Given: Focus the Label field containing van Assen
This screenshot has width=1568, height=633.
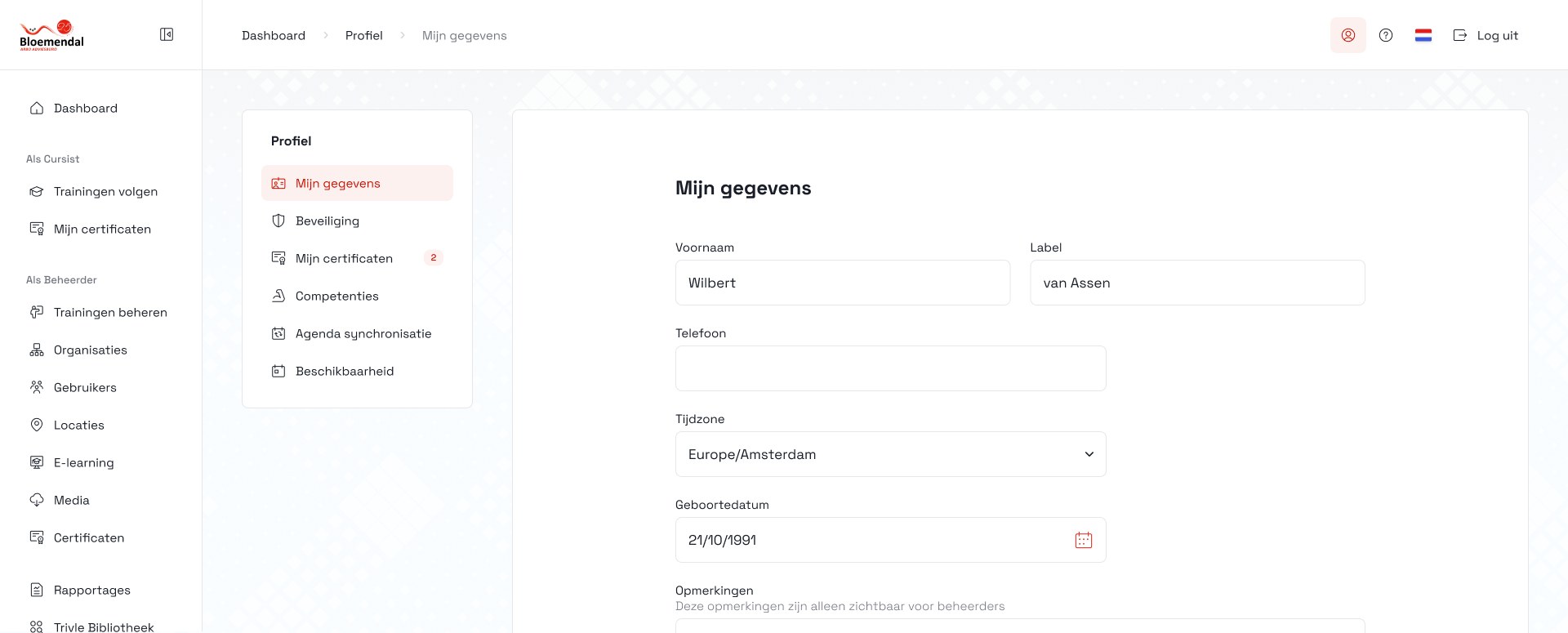Looking at the screenshot, I should [1197, 283].
